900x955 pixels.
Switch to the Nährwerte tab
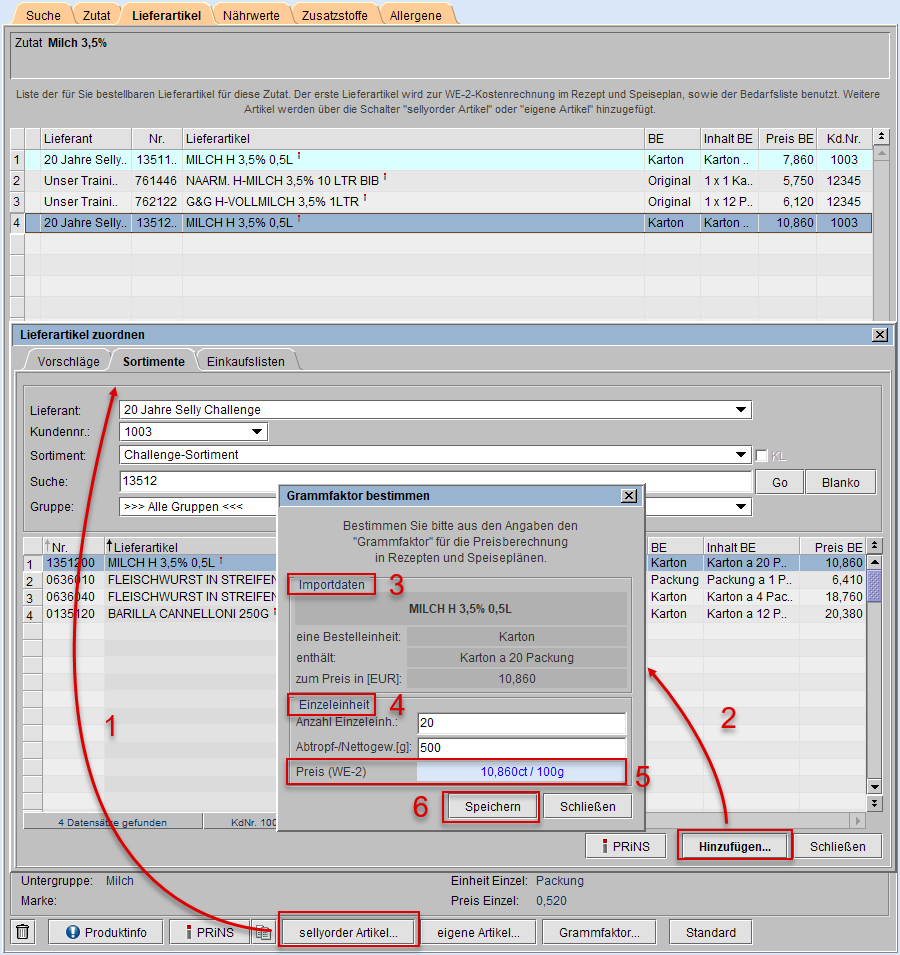point(251,15)
